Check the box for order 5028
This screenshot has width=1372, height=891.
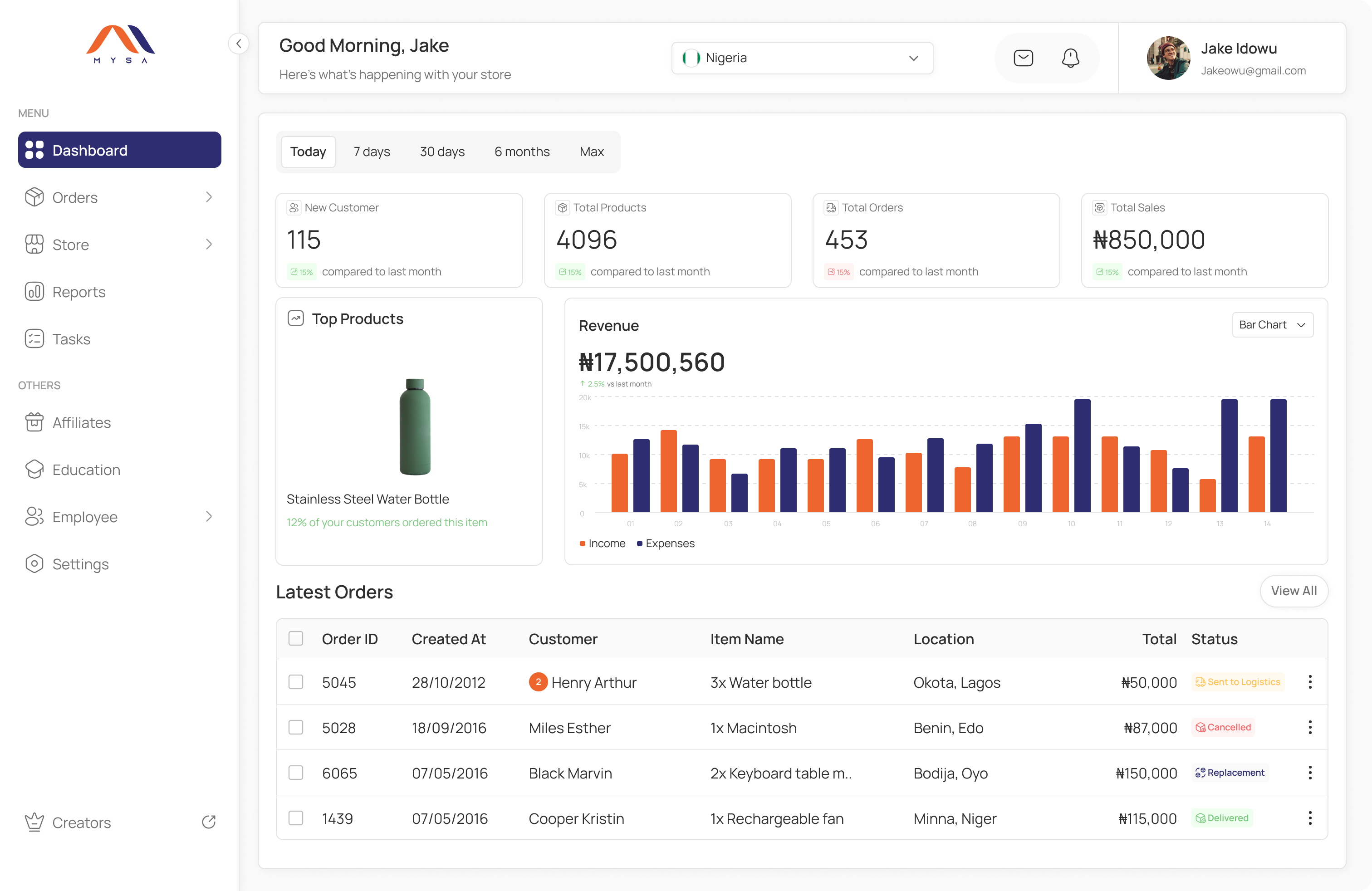tap(296, 727)
